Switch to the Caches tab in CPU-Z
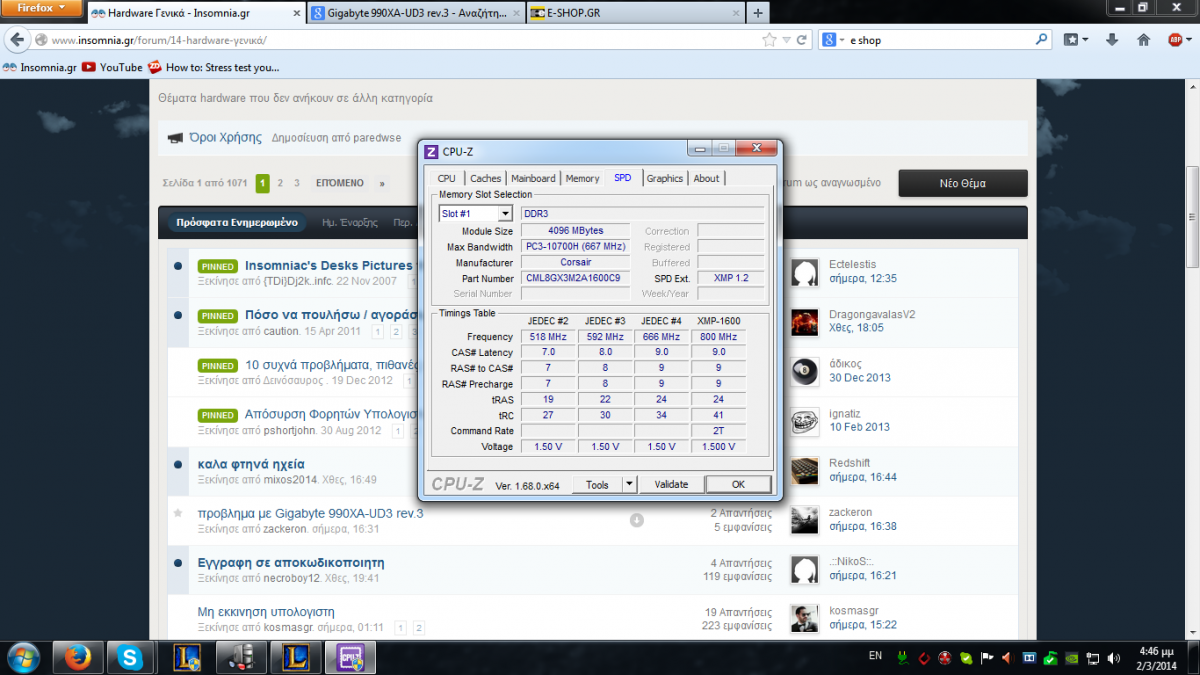The height and width of the screenshot is (675, 1200). tap(486, 178)
